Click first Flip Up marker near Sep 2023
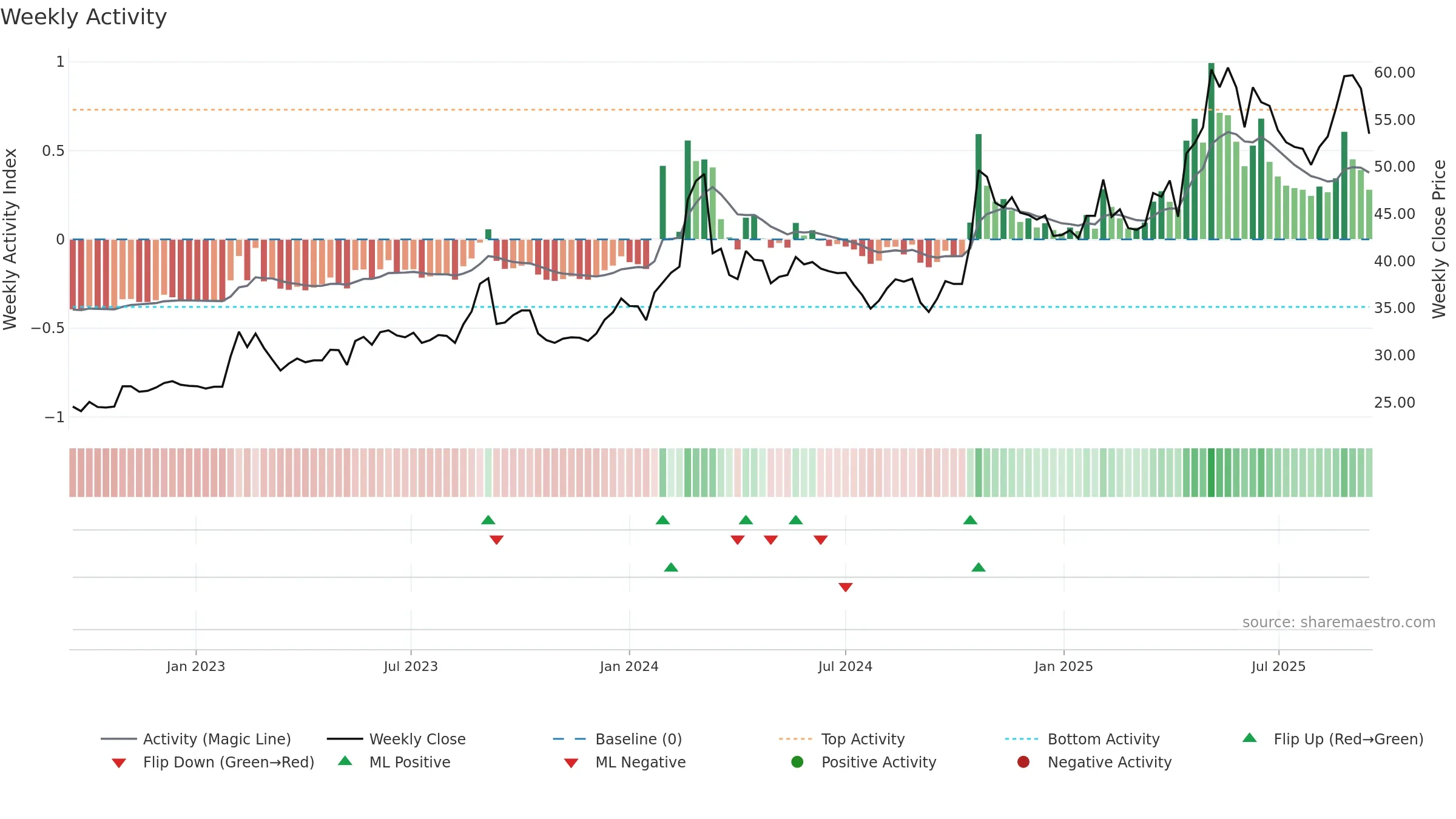This screenshot has width=1456, height=819. click(488, 520)
